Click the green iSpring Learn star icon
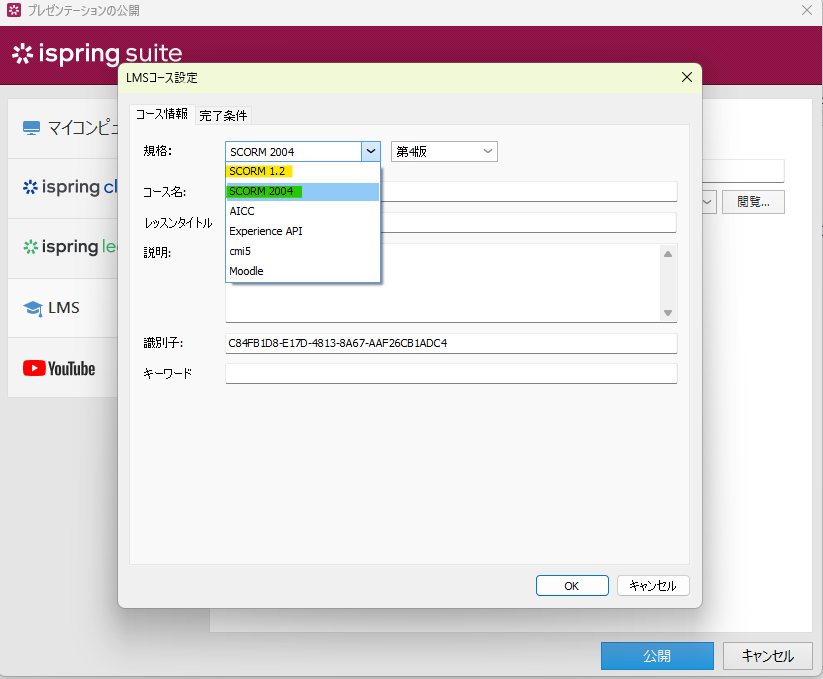 pos(30,247)
